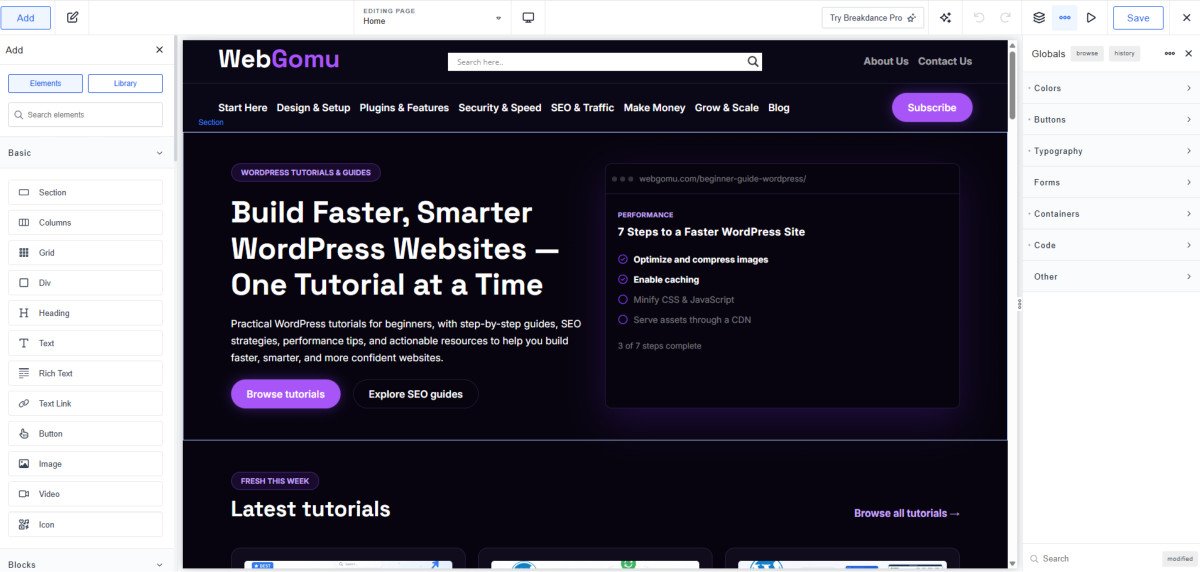Focus the Search elements field
The width and height of the screenshot is (1200, 572).
[85, 115]
